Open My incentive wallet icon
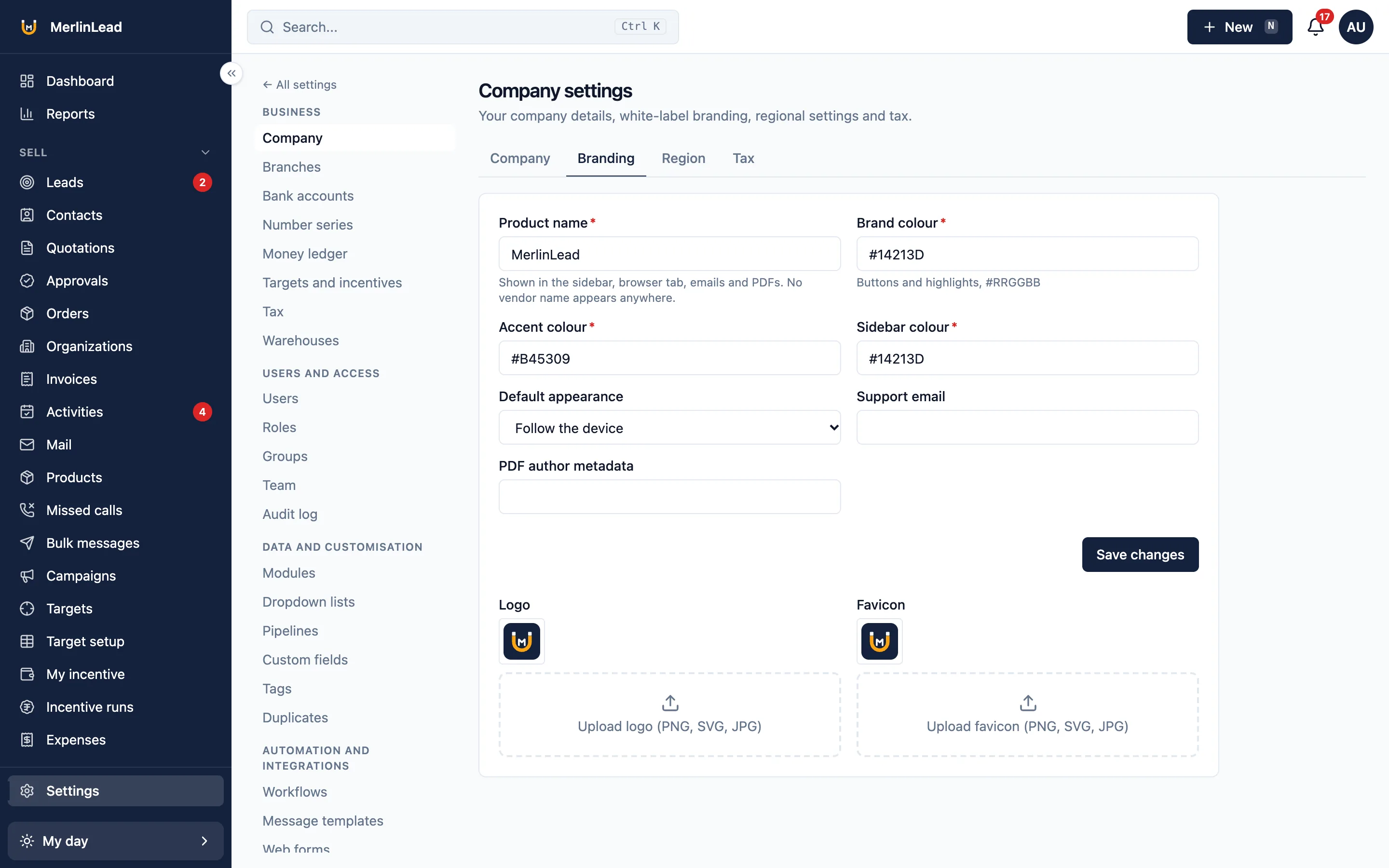The image size is (1389, 868). click(27, 674)
